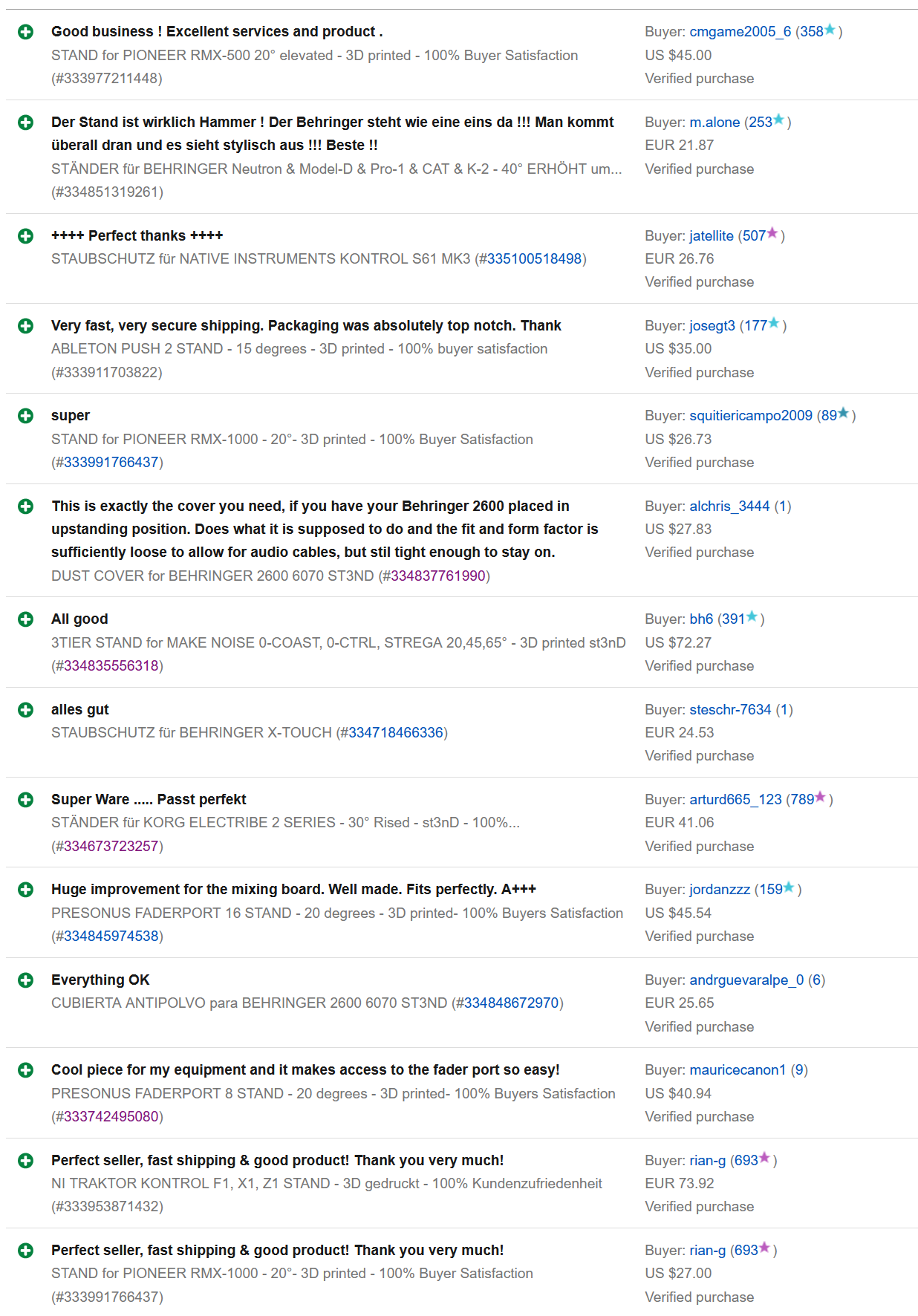Click 'NI TRAKTOR KONTROL F1, X1, Z1 STAND' title

pos(327,1184)
